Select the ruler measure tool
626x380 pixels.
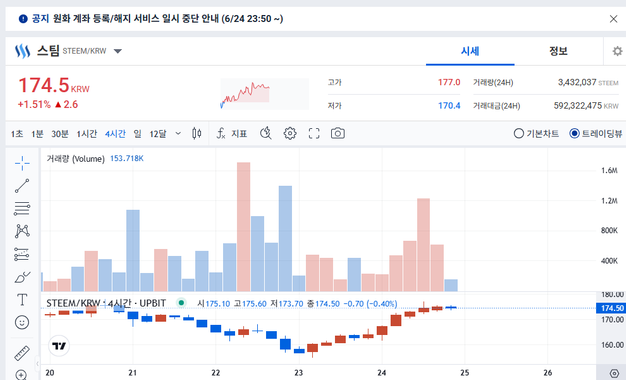(x=22, y=353)
